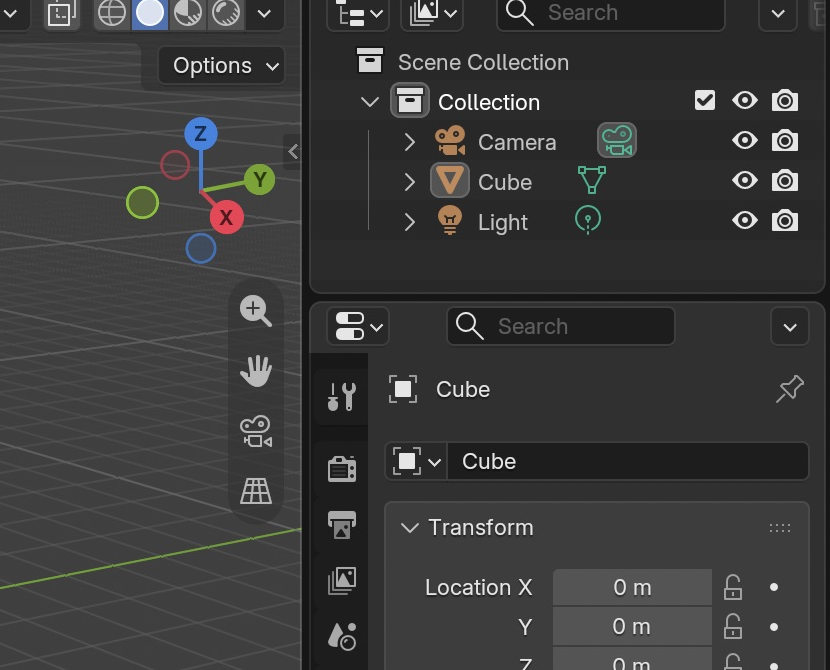Click the Light data icon
The image size is (830, 670).
[x=588, y=220]
